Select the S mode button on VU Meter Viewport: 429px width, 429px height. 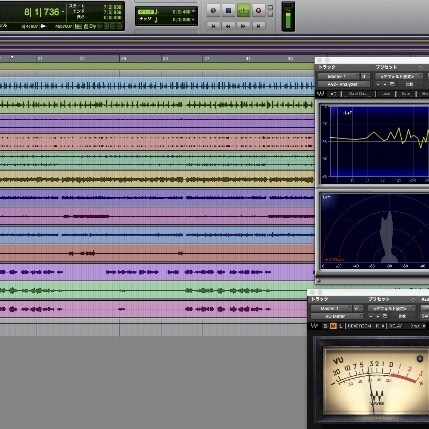(x=325, y=326)
